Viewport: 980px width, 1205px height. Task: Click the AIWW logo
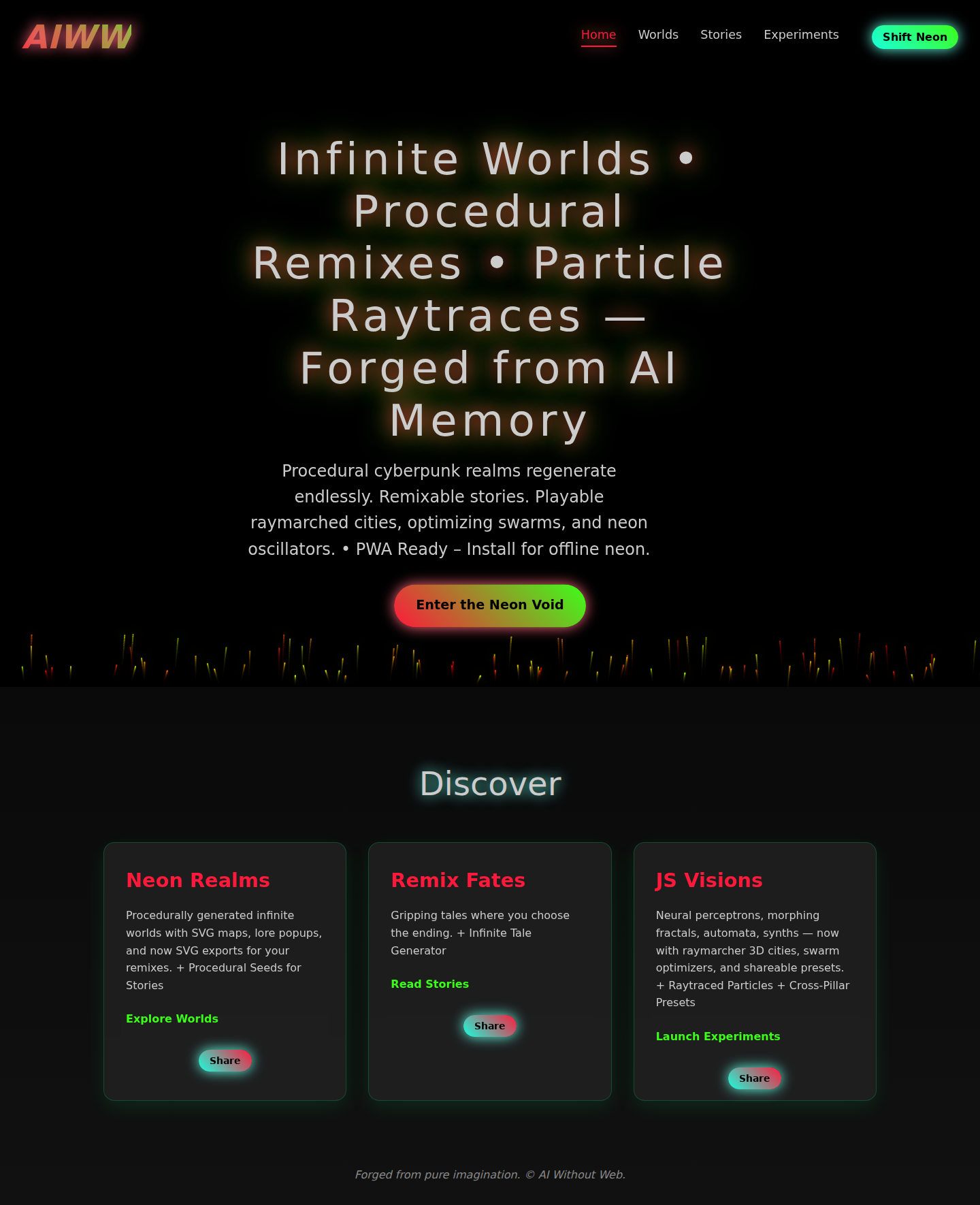pos(78,37)
